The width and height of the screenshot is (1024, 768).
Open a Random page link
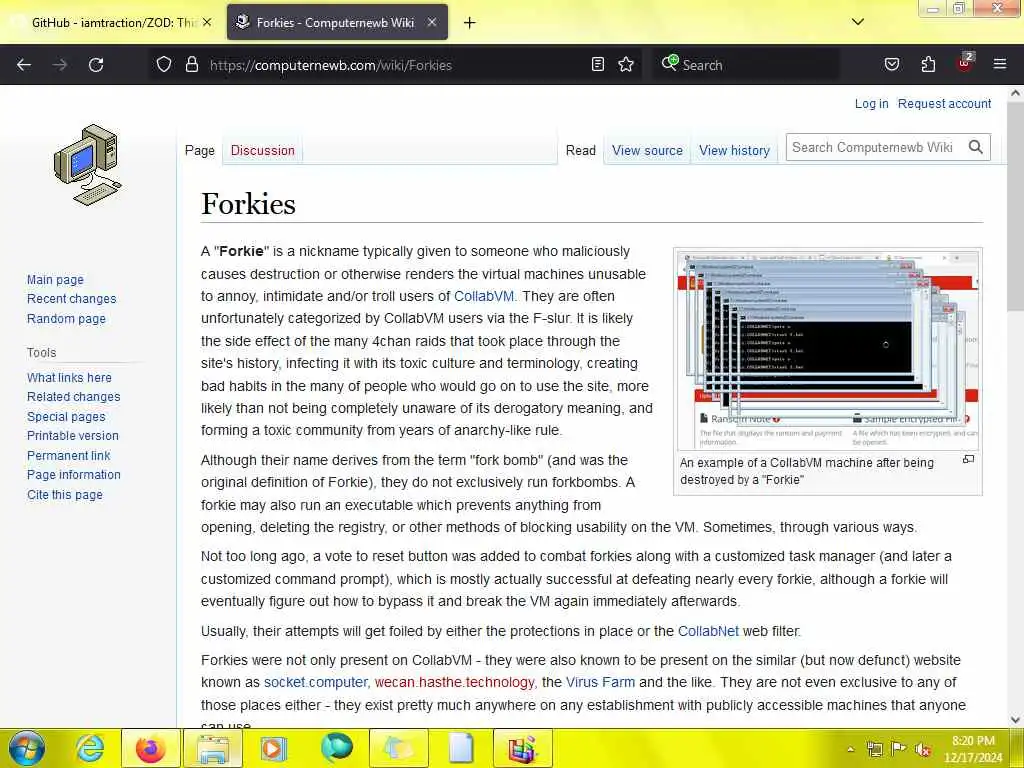coord(66,319)
